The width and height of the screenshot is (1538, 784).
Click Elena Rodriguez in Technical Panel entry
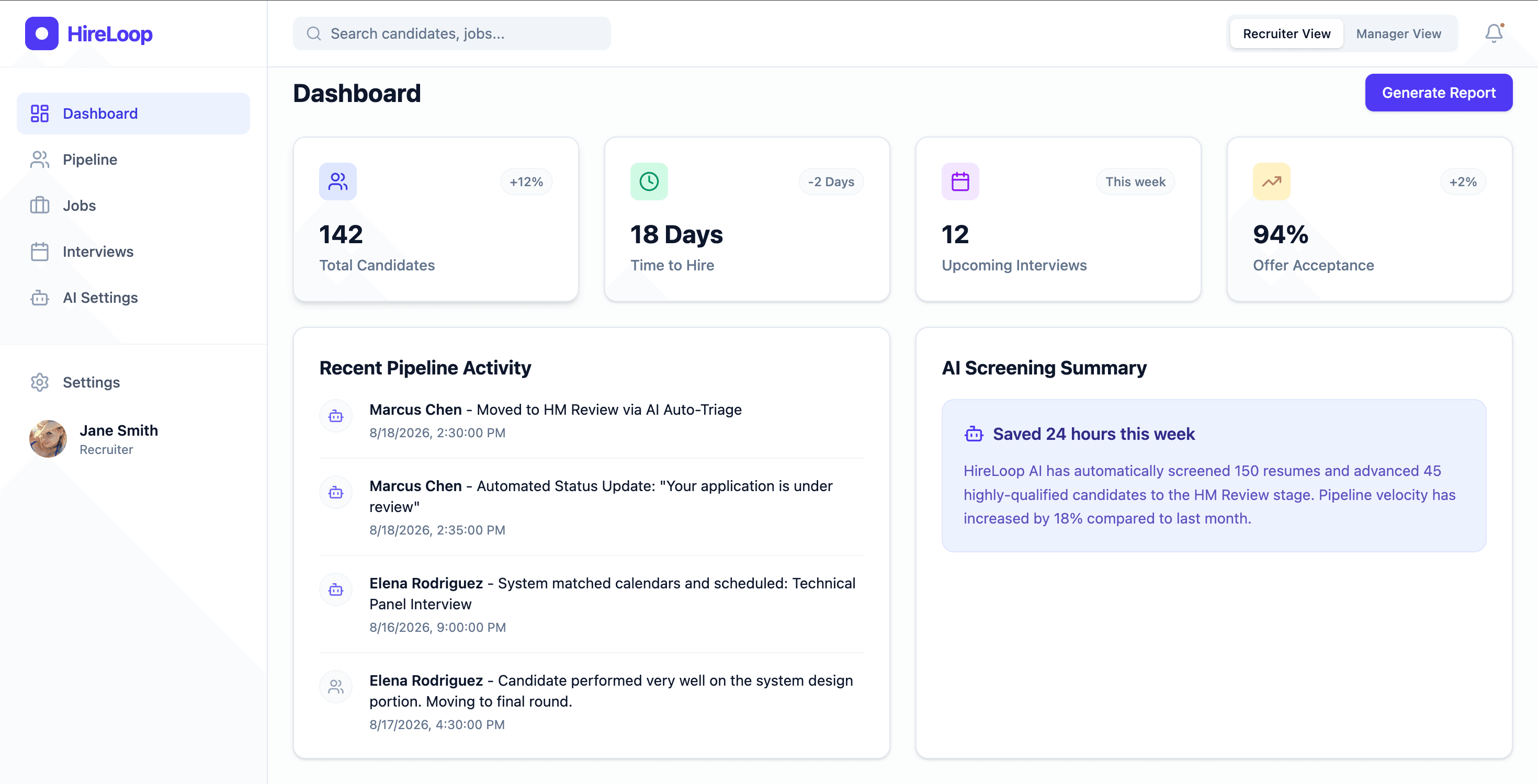pyautogui.click(x=426, y=583)
